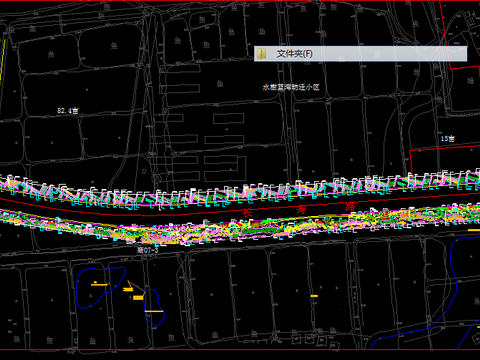Select the red 长 road name character
This screenshot has height=360, width=480.
coord(247,213)
